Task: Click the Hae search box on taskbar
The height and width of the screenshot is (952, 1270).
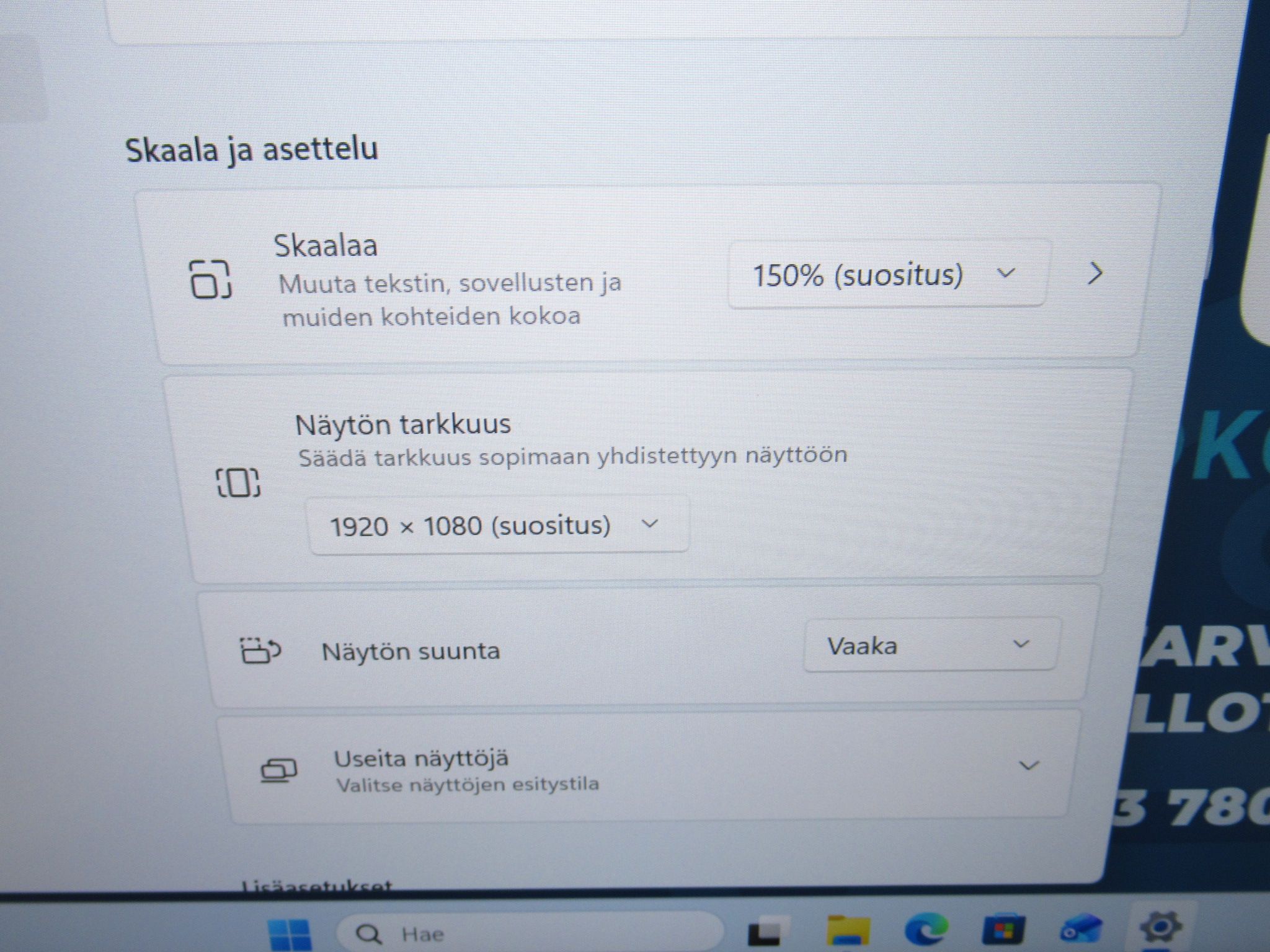Action: coord(529,932)
